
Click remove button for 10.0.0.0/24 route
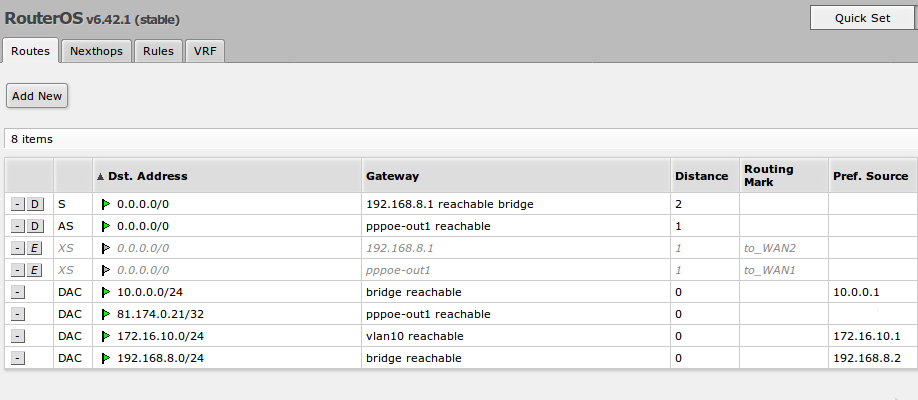click(18, 292)
